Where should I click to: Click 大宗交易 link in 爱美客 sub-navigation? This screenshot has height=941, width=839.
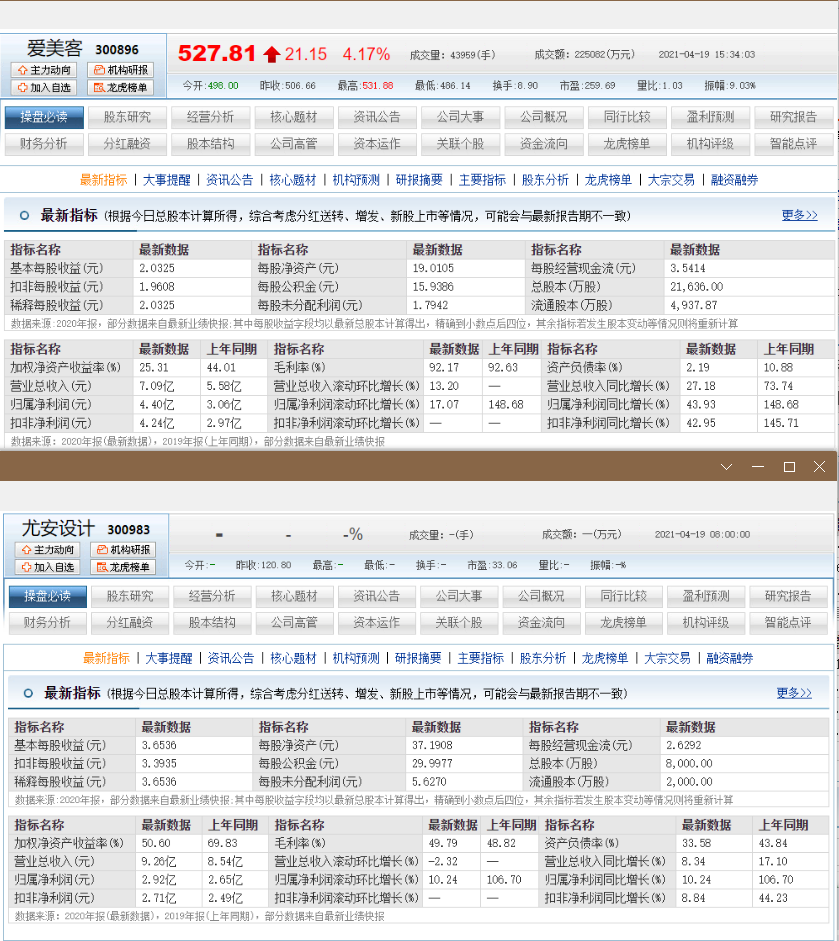point(671,180)
